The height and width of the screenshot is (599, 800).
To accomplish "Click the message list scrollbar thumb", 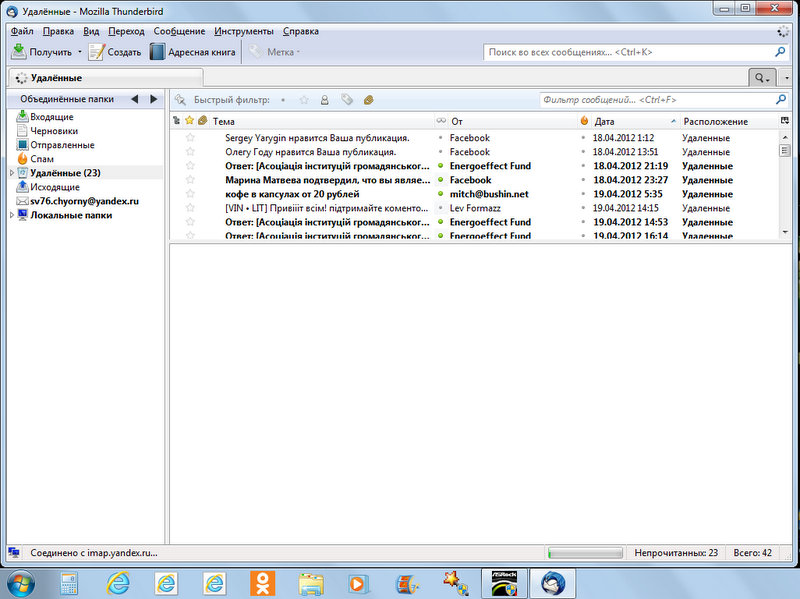I will click(x=785, y=151).
